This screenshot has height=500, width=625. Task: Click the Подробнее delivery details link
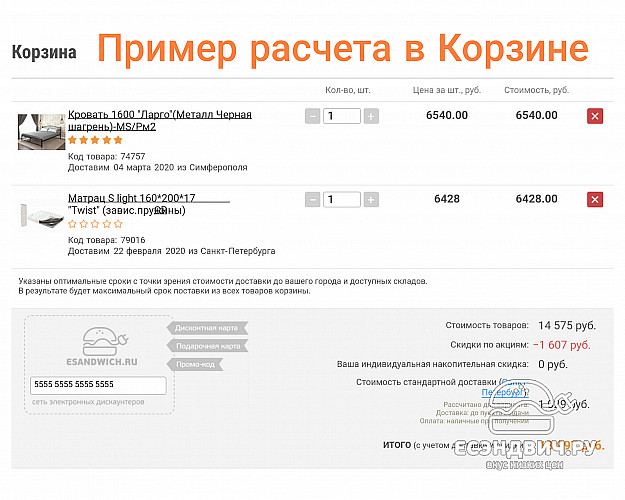pyautogui.click(x=501, y=393)
